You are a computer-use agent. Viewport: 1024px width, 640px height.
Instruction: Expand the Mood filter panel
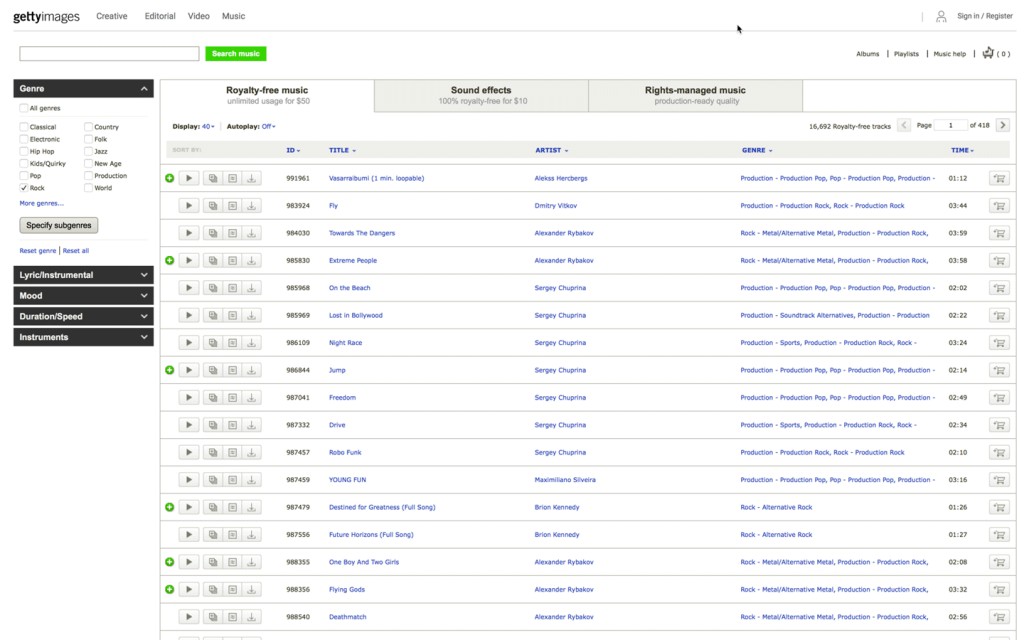click(83, 296)
